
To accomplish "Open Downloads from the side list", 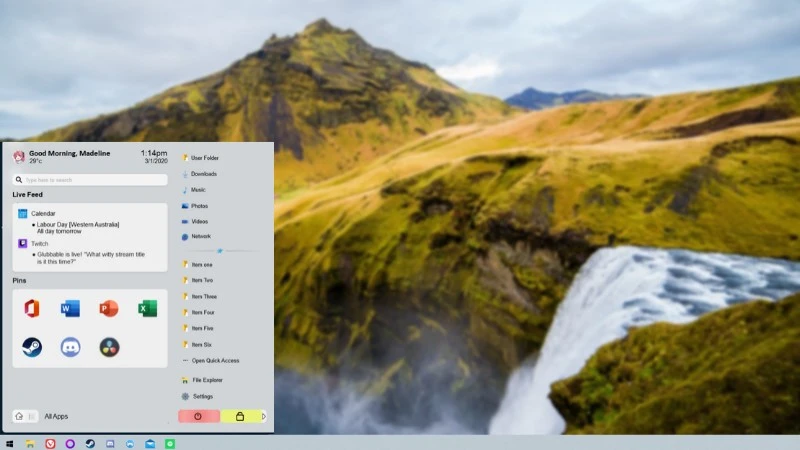I will point(199,174).
